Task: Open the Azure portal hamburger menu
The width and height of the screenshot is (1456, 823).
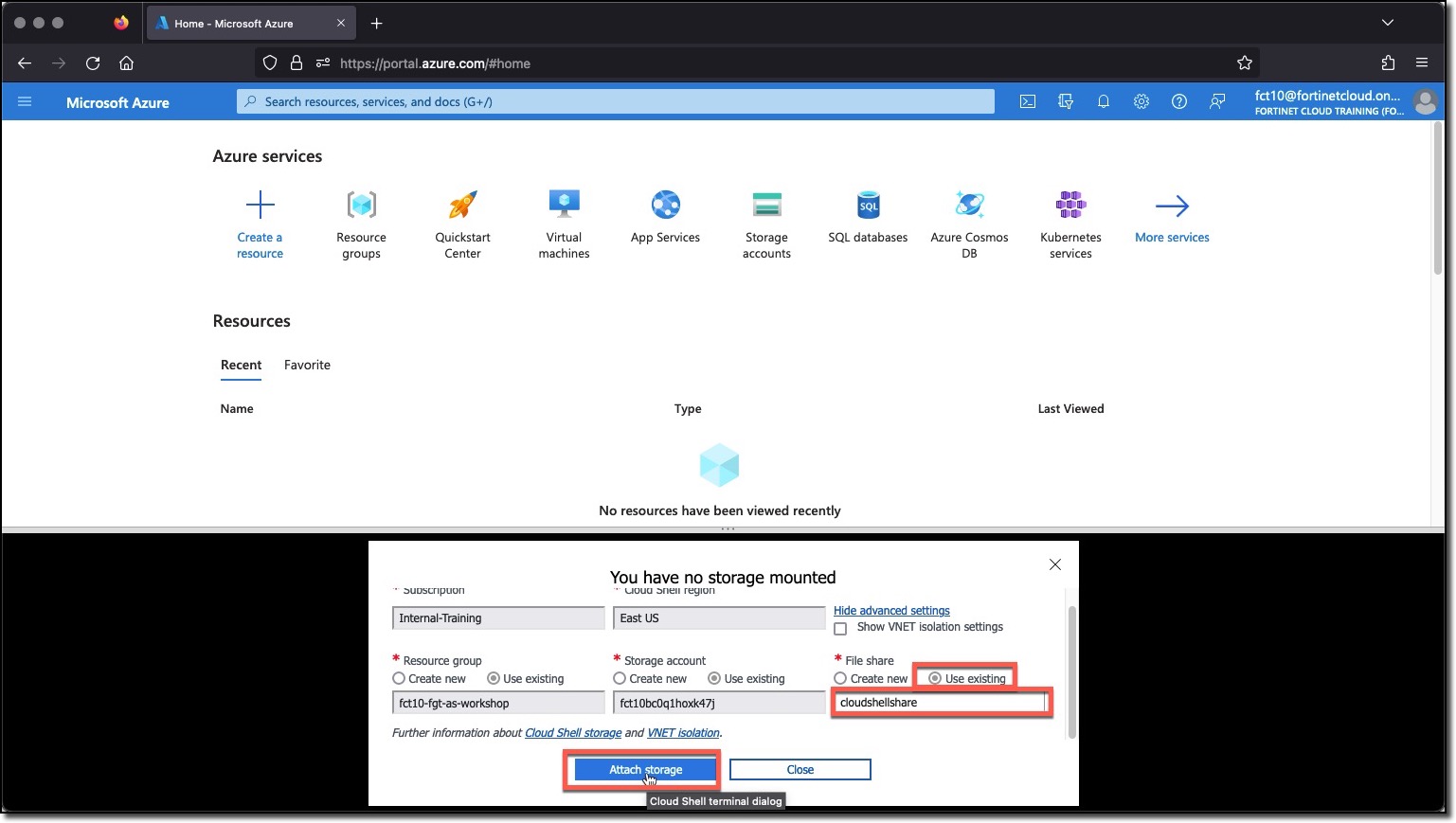Action: tap(25, 101)
